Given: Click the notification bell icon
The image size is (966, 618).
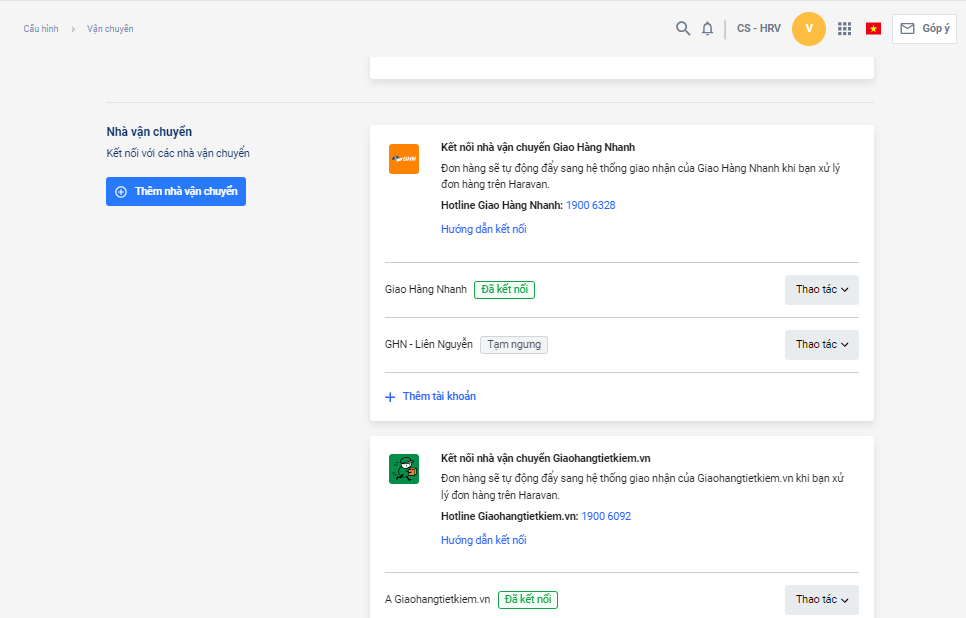Looking at the screenshot, I should click(x=707, y=29).
